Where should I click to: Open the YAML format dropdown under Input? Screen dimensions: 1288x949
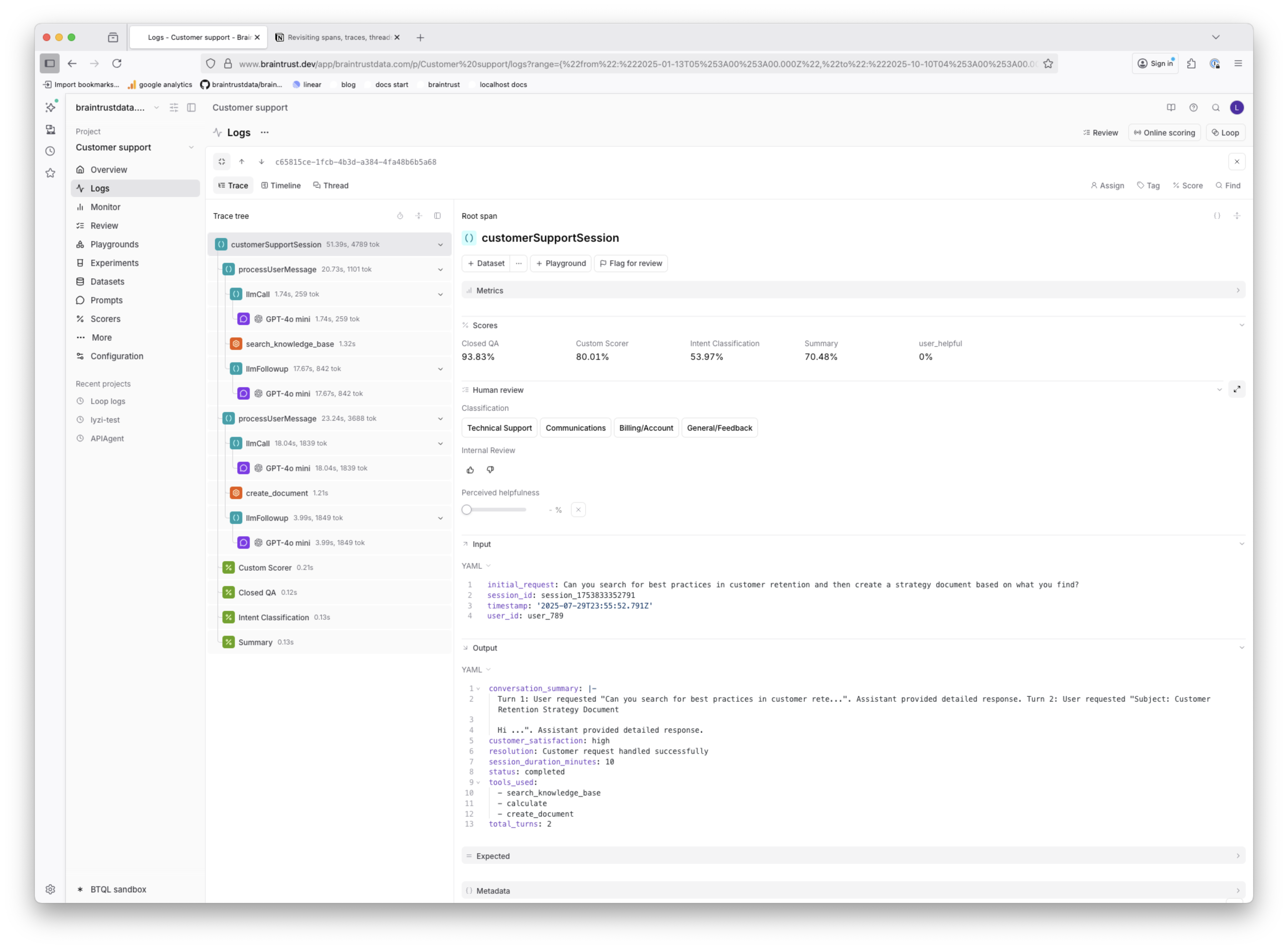click(475, 566)
